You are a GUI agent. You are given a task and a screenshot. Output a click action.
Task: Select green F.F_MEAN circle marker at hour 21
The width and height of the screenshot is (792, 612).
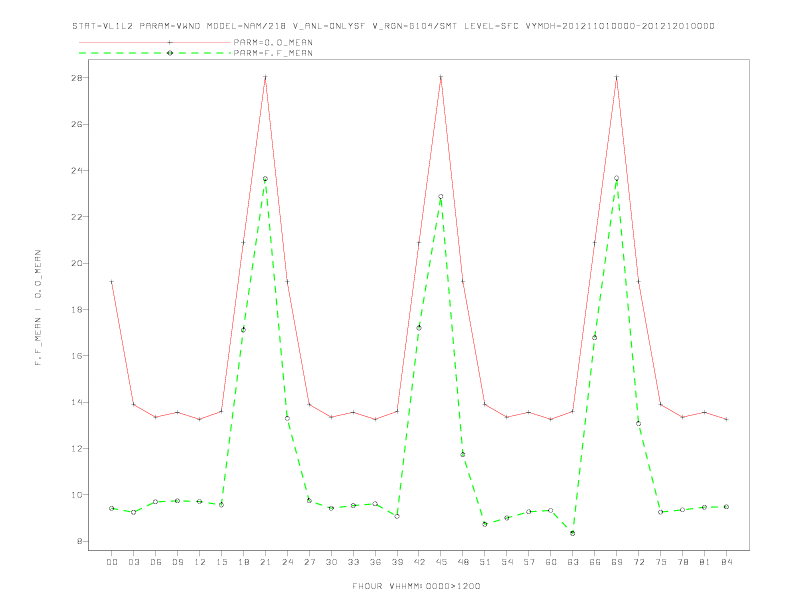265,179
